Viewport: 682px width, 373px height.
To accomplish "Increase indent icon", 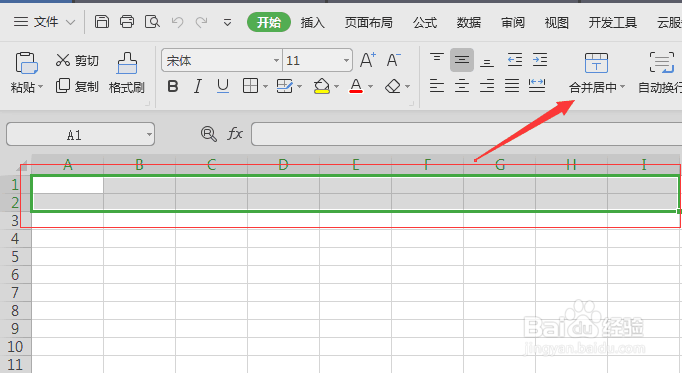I will click(x=540, y=60).
